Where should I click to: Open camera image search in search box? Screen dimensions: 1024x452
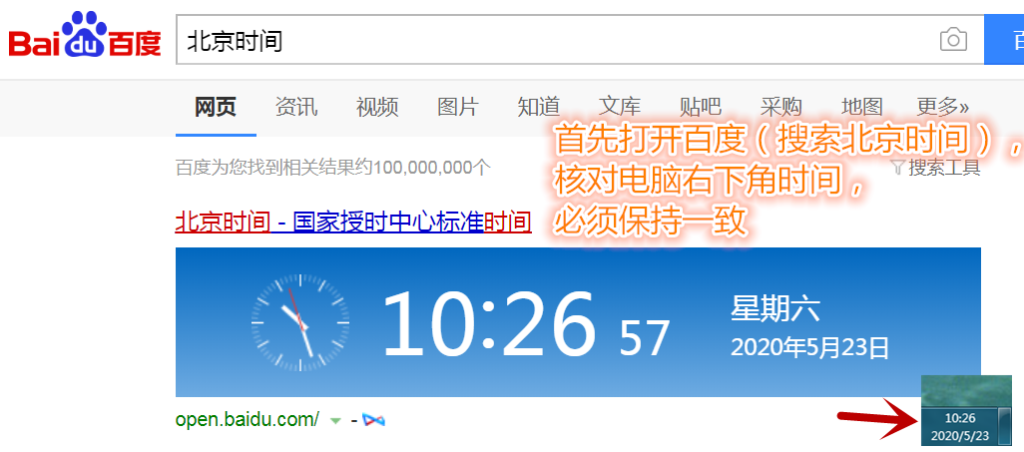[x=953, y=40]
